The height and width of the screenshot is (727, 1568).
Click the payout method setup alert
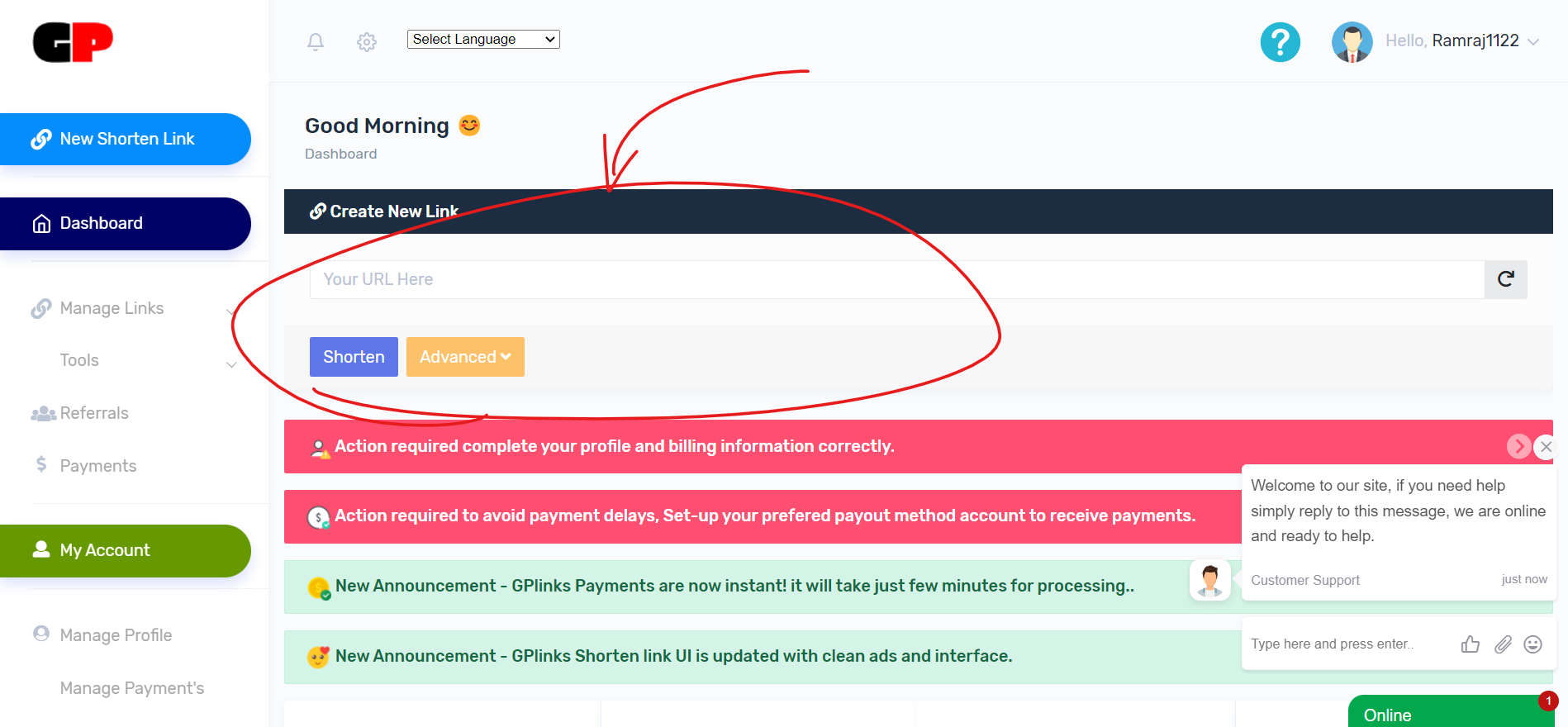(763, 516)
